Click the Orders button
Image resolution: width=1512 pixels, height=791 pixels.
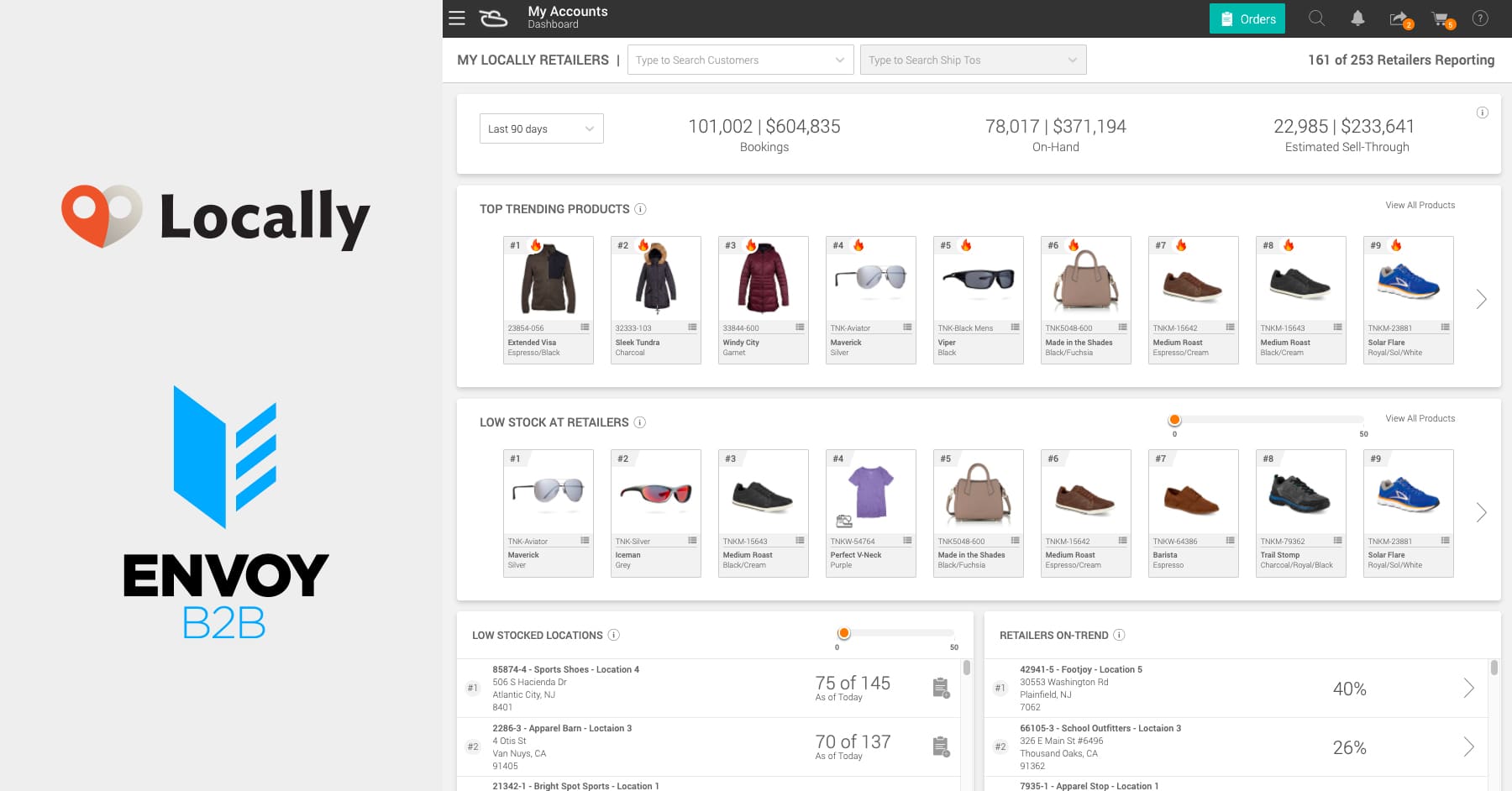coord(1247,18)
